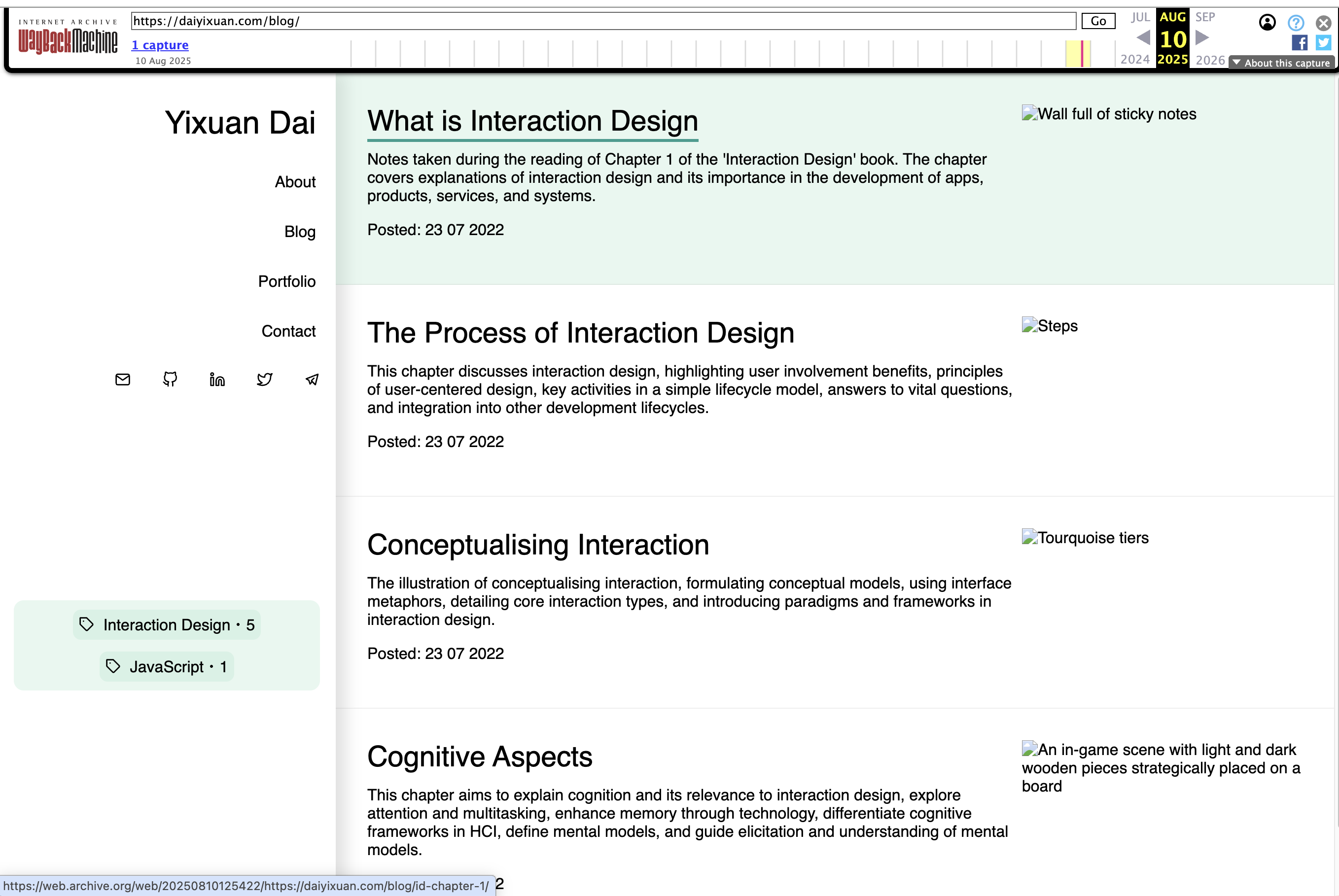
Task: Open 'Conceptualising Interaction' post
Action: pyautogui.click(x=538, y=545)
